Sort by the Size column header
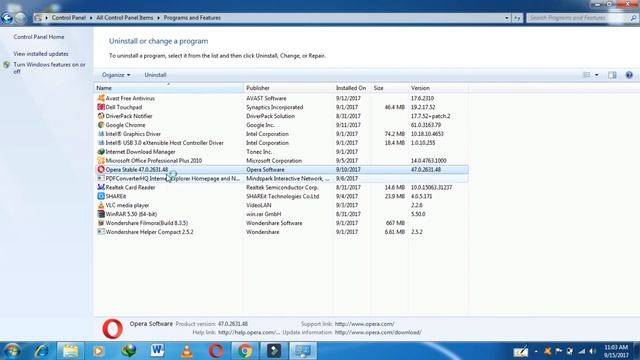The width and height of the screenshot is (640, 360). point(389,88)
